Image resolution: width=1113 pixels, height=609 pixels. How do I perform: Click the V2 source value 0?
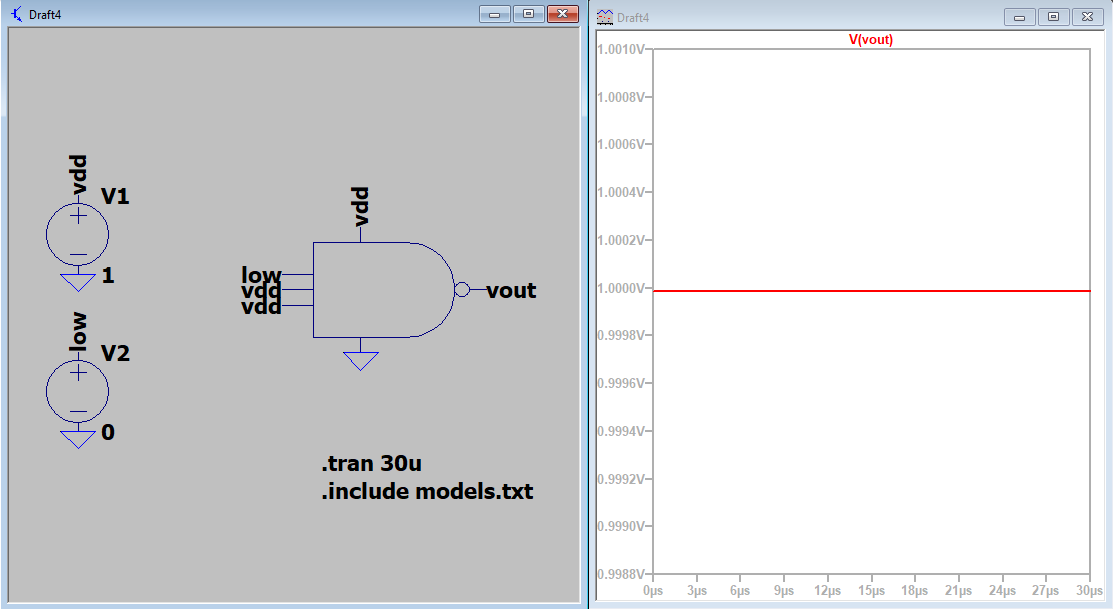click(x=108, y=433)
